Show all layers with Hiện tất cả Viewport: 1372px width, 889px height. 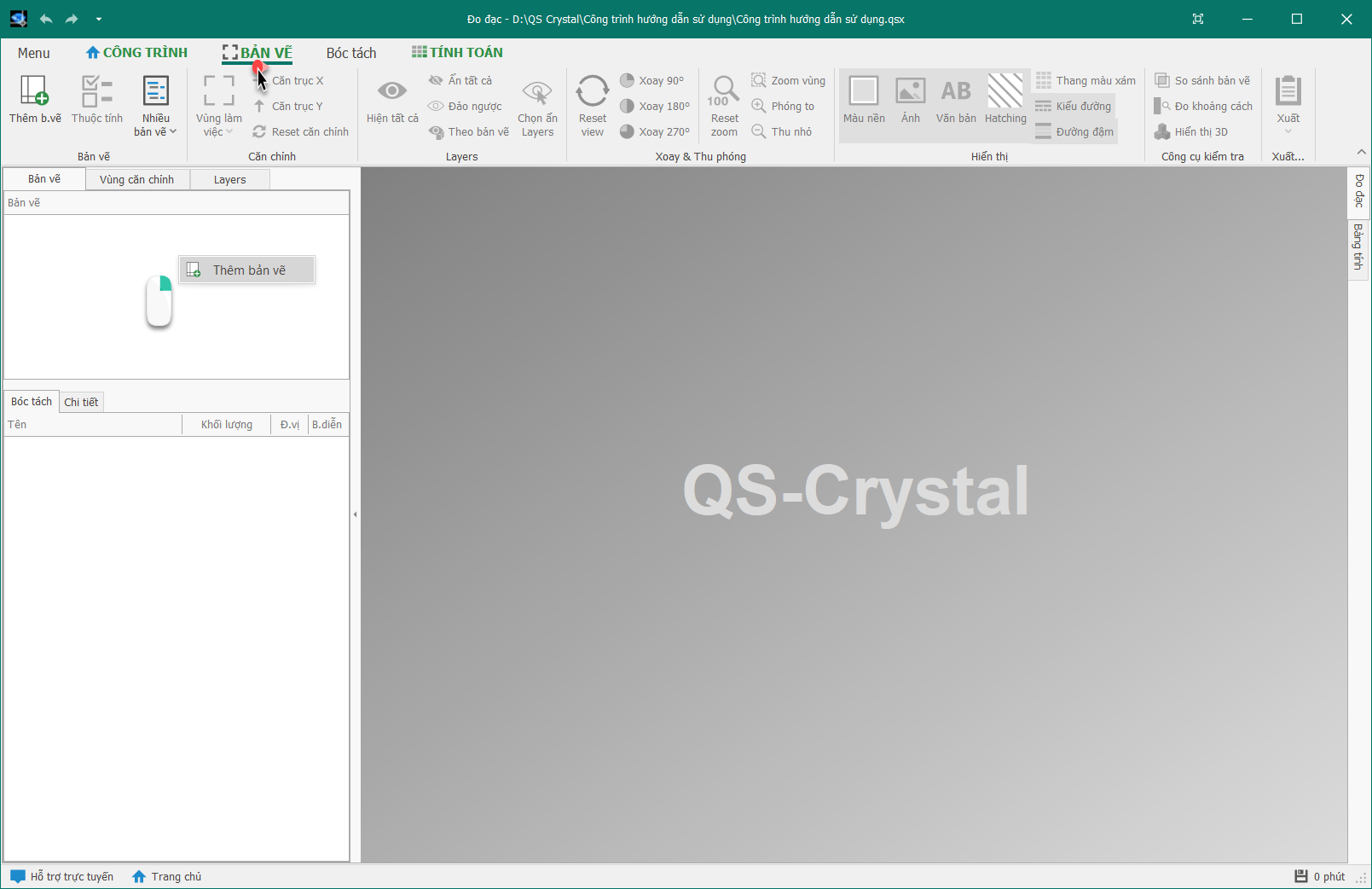[x=392, y=98]
